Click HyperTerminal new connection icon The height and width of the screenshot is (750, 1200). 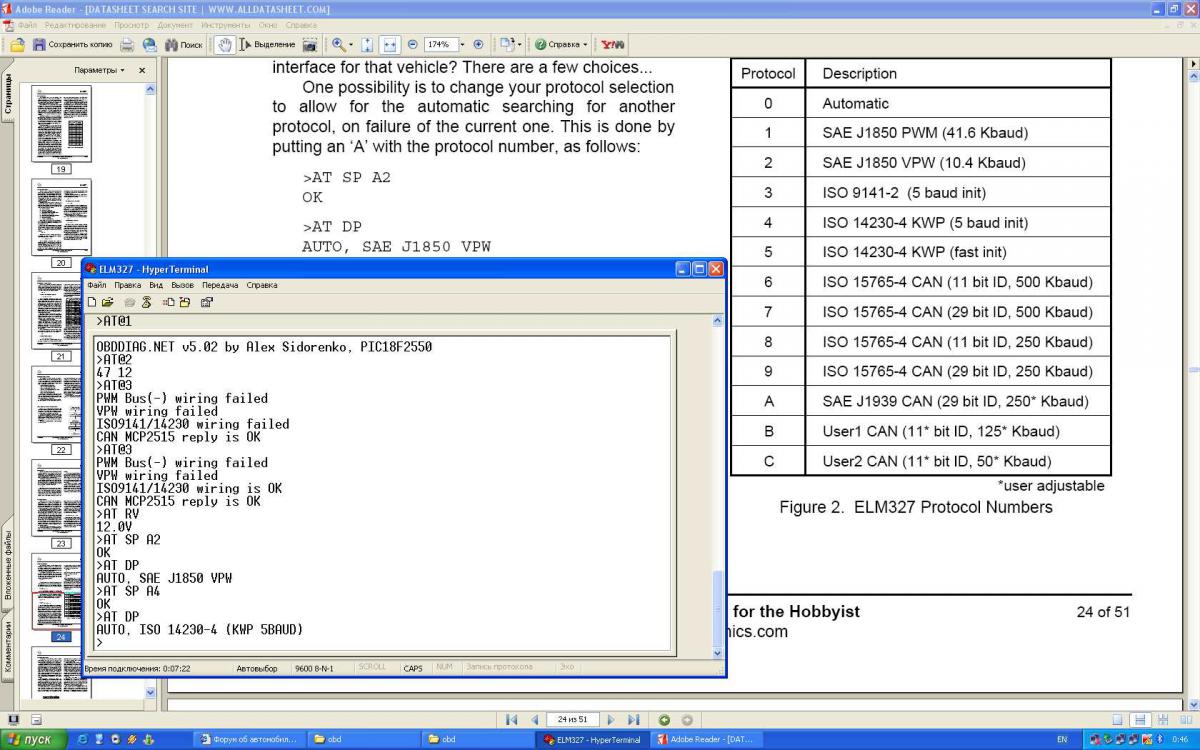pos(92,302)
